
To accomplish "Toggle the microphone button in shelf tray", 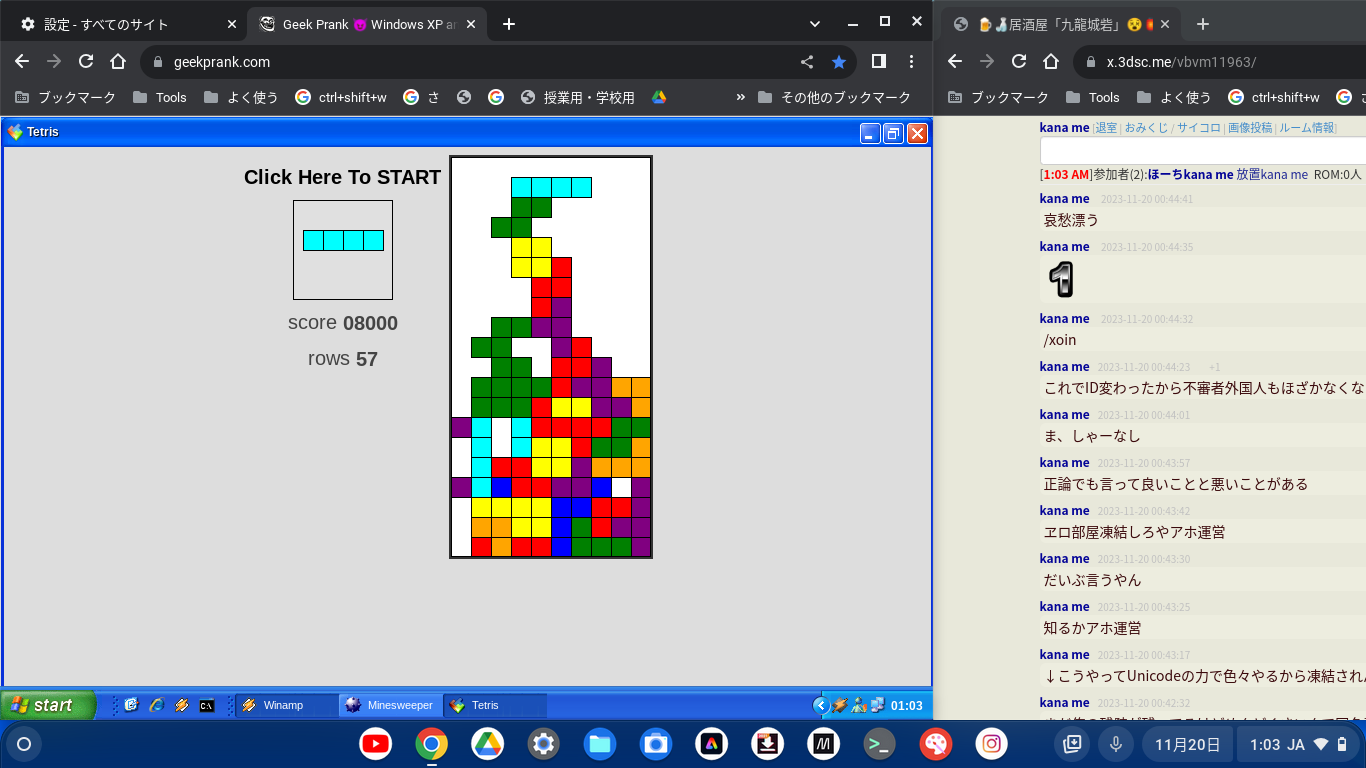I will pyautogui.click(x=1115, y=744).
